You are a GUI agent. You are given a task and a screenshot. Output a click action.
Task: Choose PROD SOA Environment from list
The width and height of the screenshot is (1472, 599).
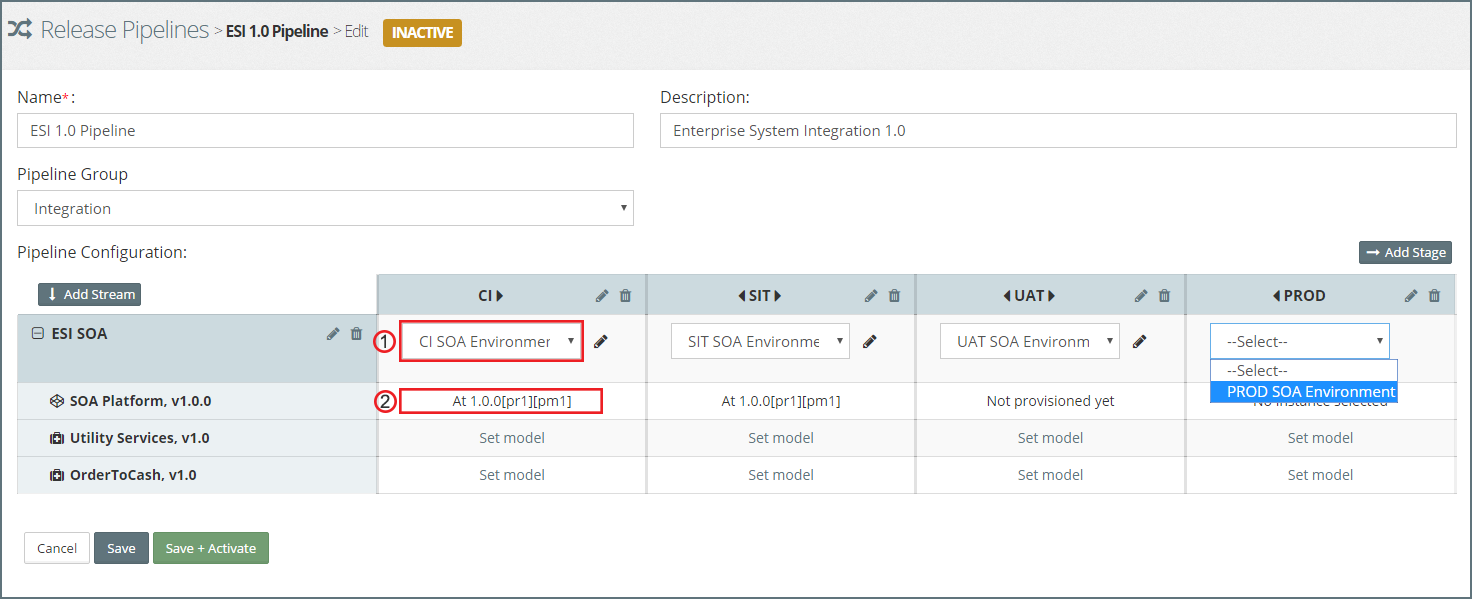[1303, 392]
